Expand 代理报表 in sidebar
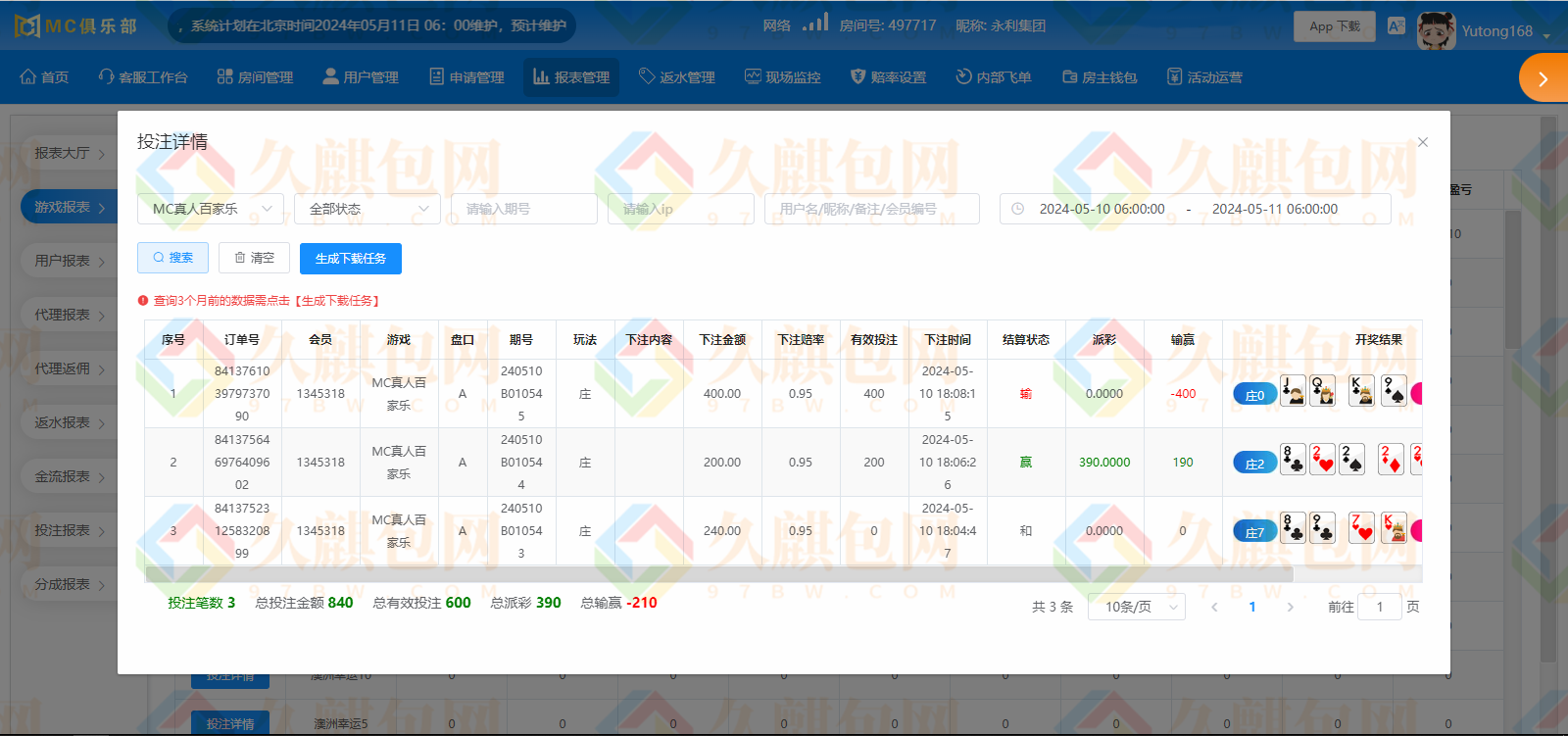The height and width of the screenshot is (736, 1568). click(69, 315)
